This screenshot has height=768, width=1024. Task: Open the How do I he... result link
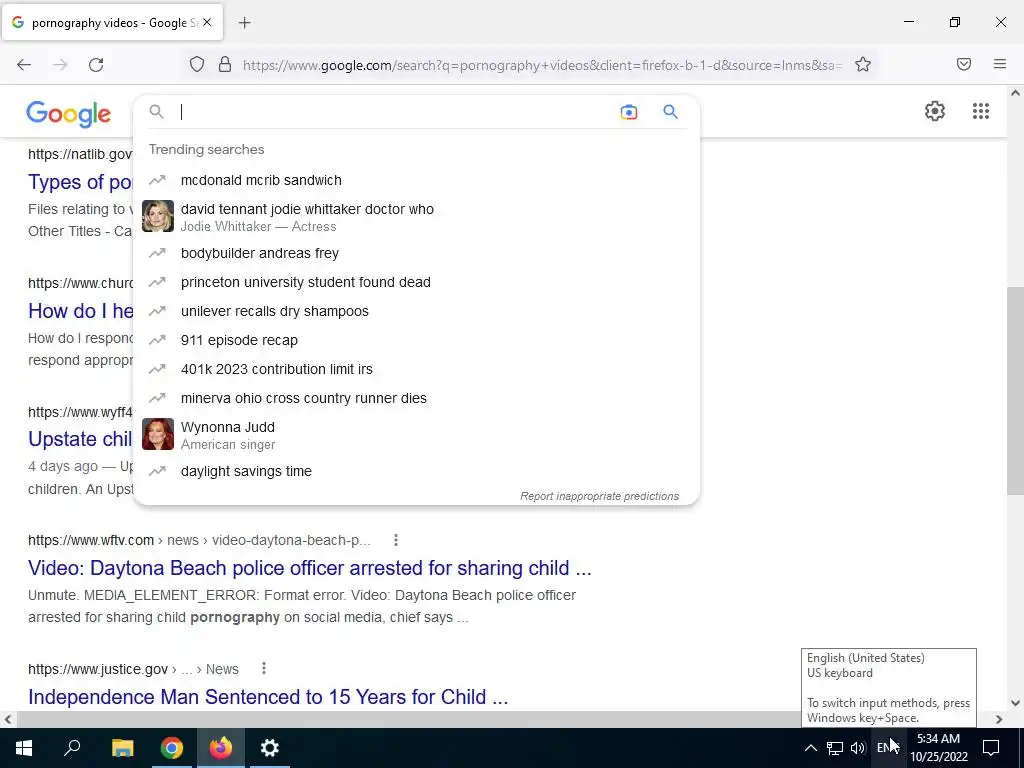point(80,311)
